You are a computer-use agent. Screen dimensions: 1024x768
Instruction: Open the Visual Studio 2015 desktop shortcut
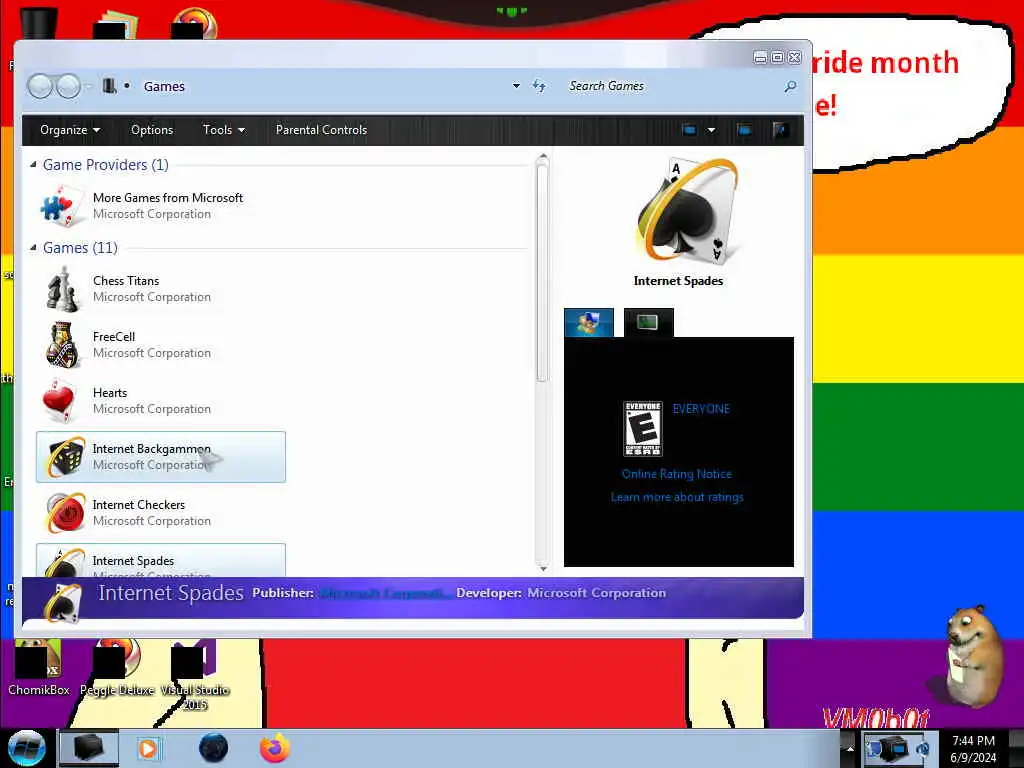click(x=195, y=675)
